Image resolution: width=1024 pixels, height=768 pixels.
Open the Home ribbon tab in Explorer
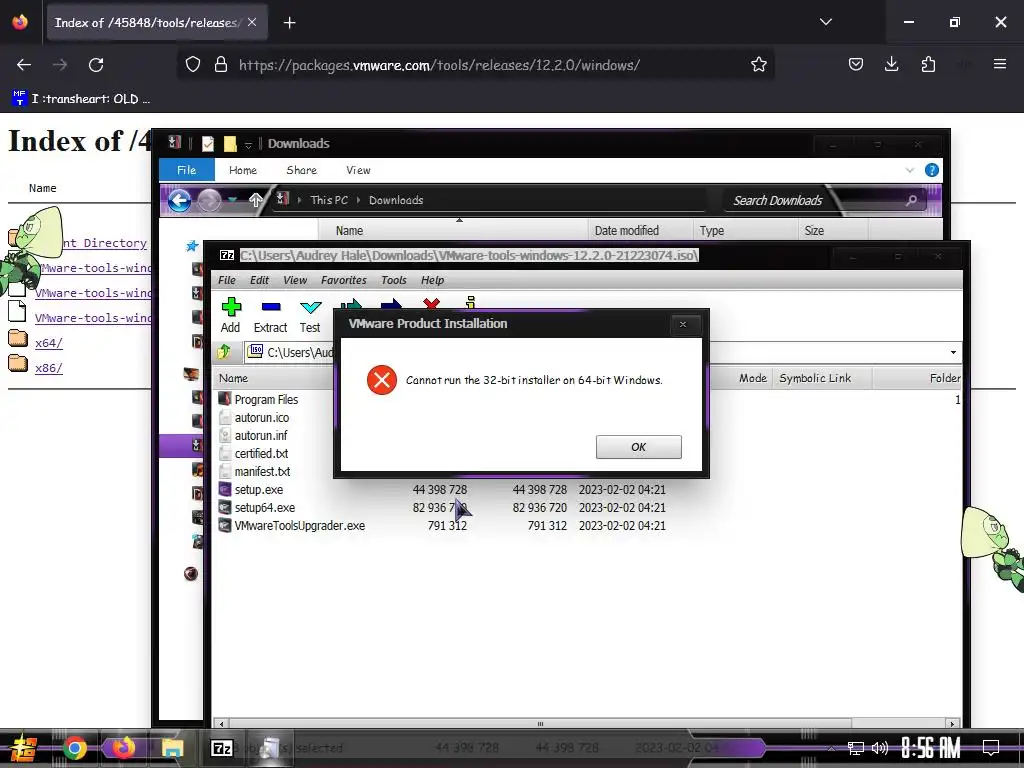243,170
